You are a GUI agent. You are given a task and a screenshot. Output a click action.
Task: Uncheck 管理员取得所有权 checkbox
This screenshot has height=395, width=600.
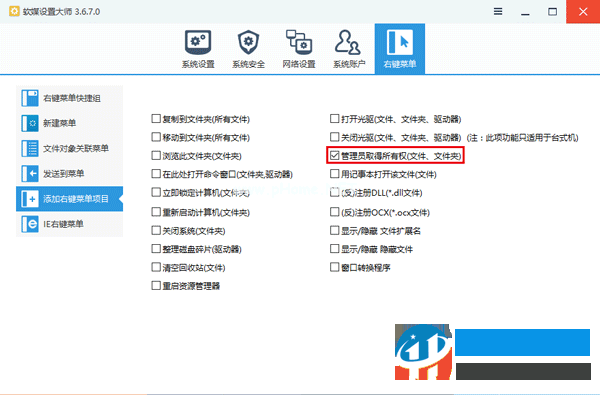(x=334, y=155)
